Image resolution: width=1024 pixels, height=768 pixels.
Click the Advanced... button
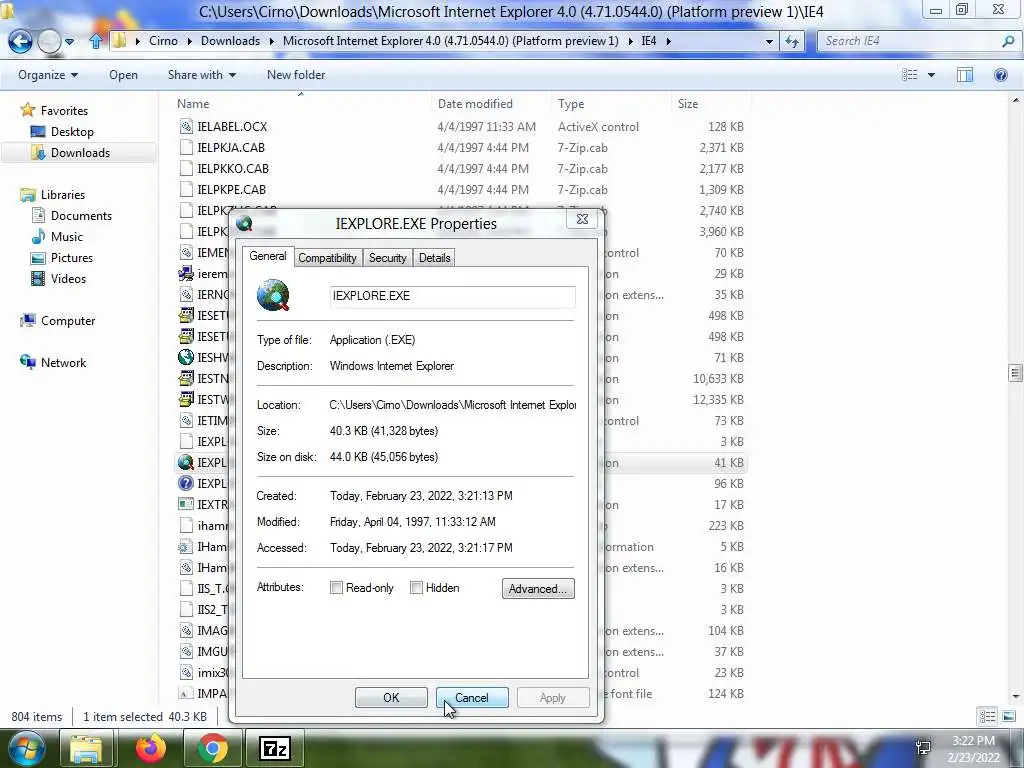(538, 588)
